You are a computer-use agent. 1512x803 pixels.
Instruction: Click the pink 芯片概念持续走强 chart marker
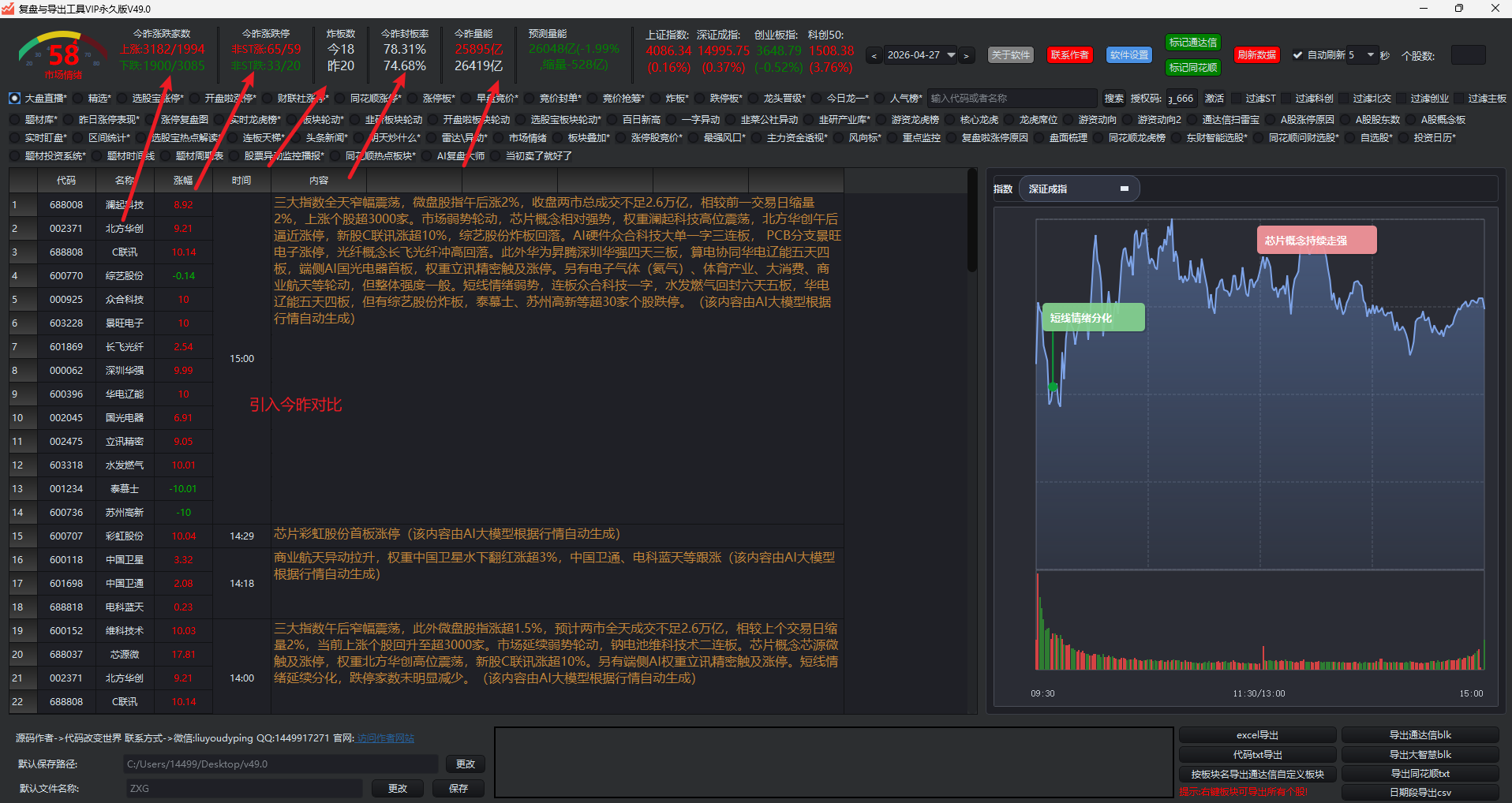[x=1316, y=241]
